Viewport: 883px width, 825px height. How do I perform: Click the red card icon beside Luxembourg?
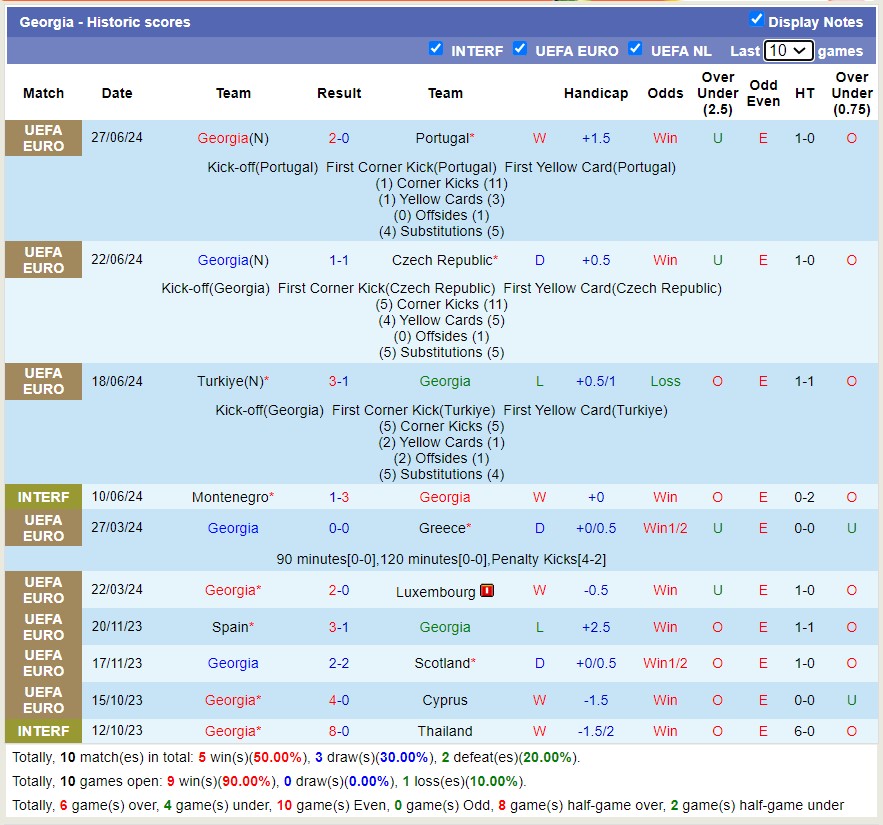[487, 591]
